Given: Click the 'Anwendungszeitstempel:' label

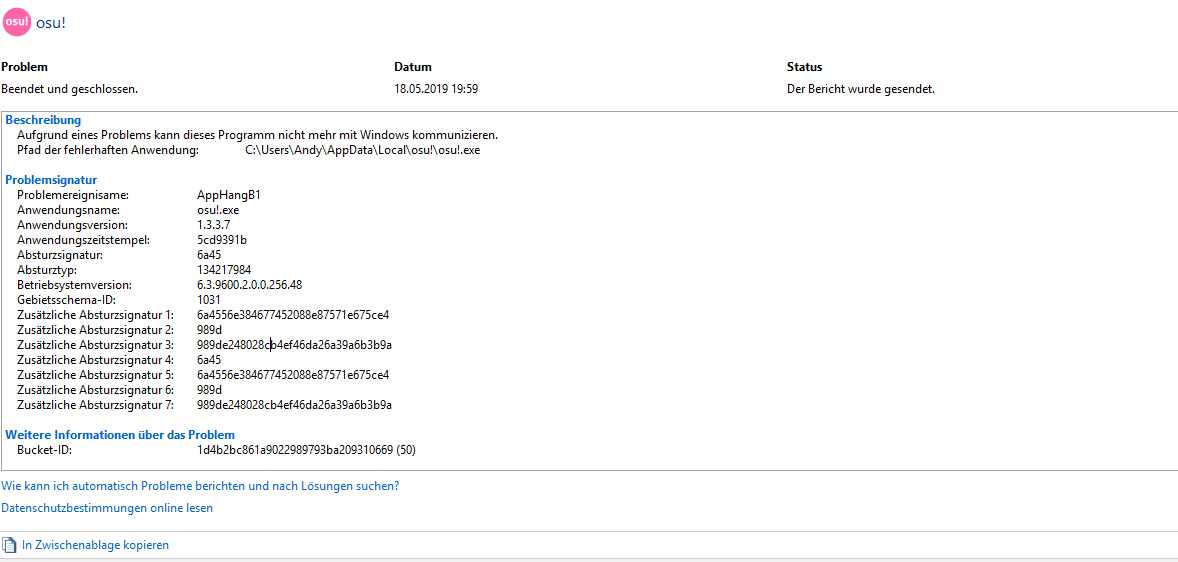Looking at the screenshot, I should (84, 240).
